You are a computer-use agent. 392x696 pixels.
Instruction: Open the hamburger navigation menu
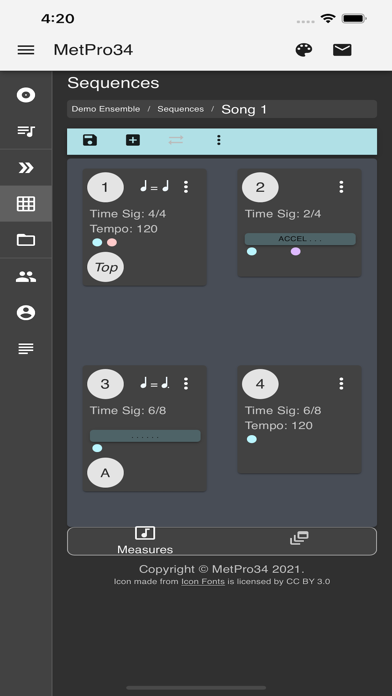pyautogui.click(x=26, y=50)
